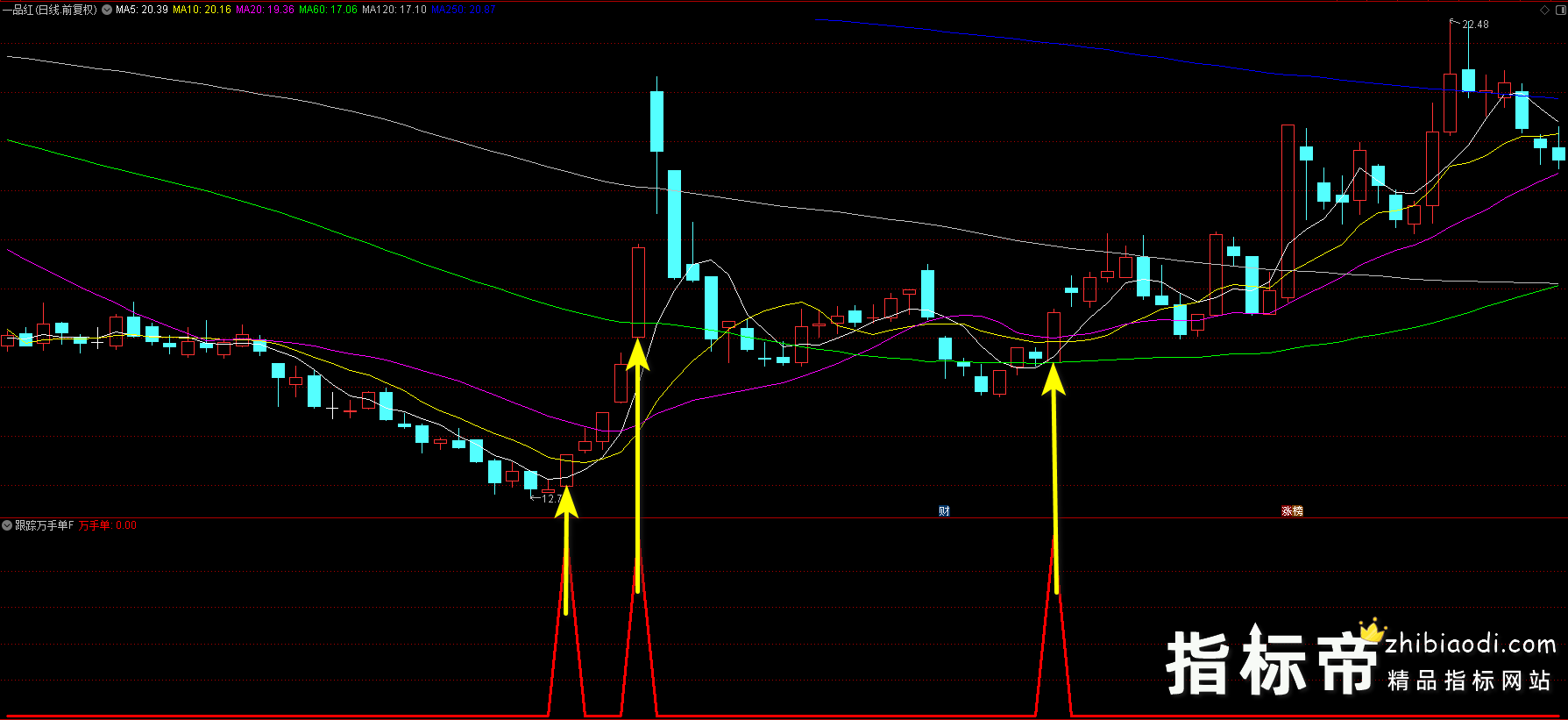1568x720 pixels.
Task: Select the MA120: 17.10 legend label
Action: tap(394, 10)
